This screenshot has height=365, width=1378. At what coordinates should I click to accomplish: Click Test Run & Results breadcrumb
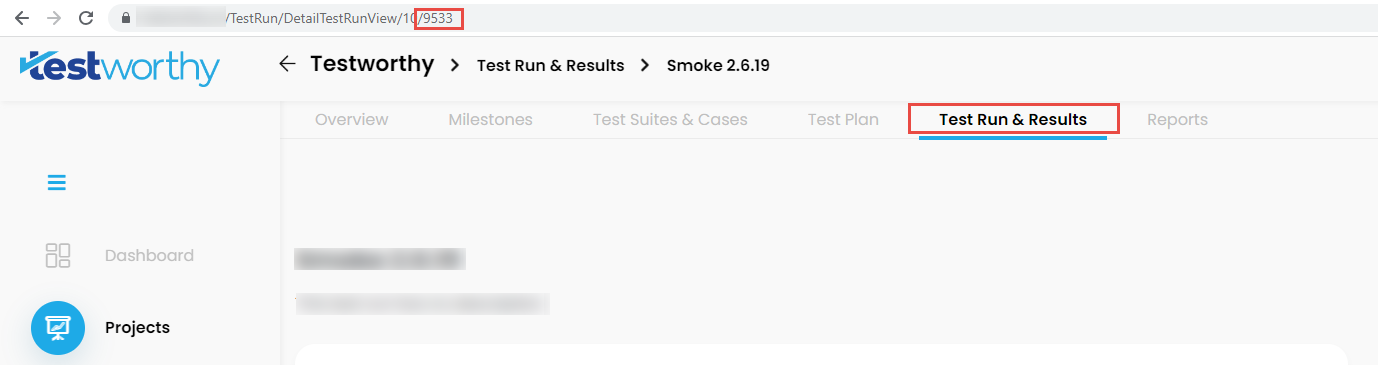(550, 65)
